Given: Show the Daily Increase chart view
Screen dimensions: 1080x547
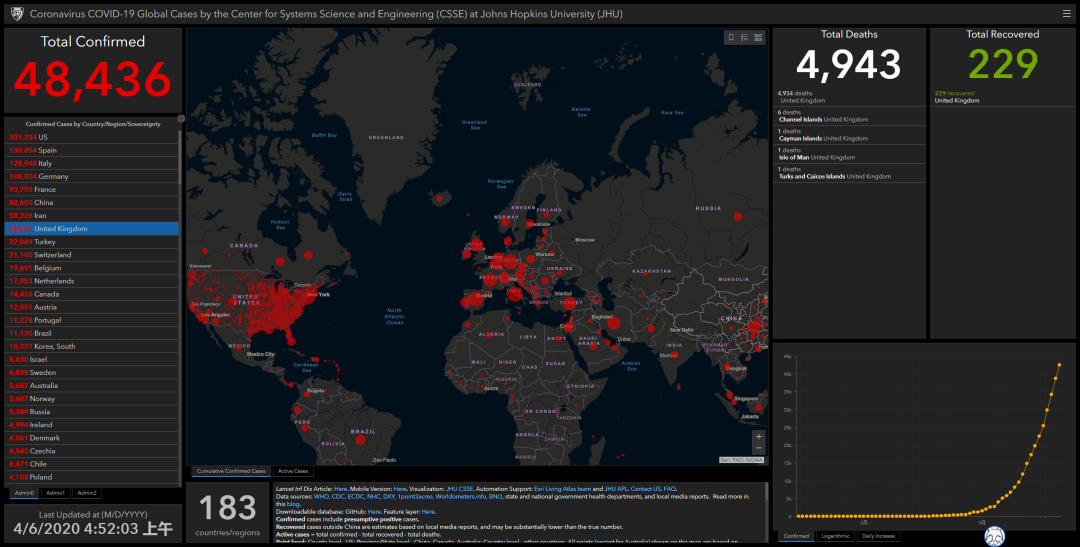Looking at the screenshot, I should pos(879,536).
